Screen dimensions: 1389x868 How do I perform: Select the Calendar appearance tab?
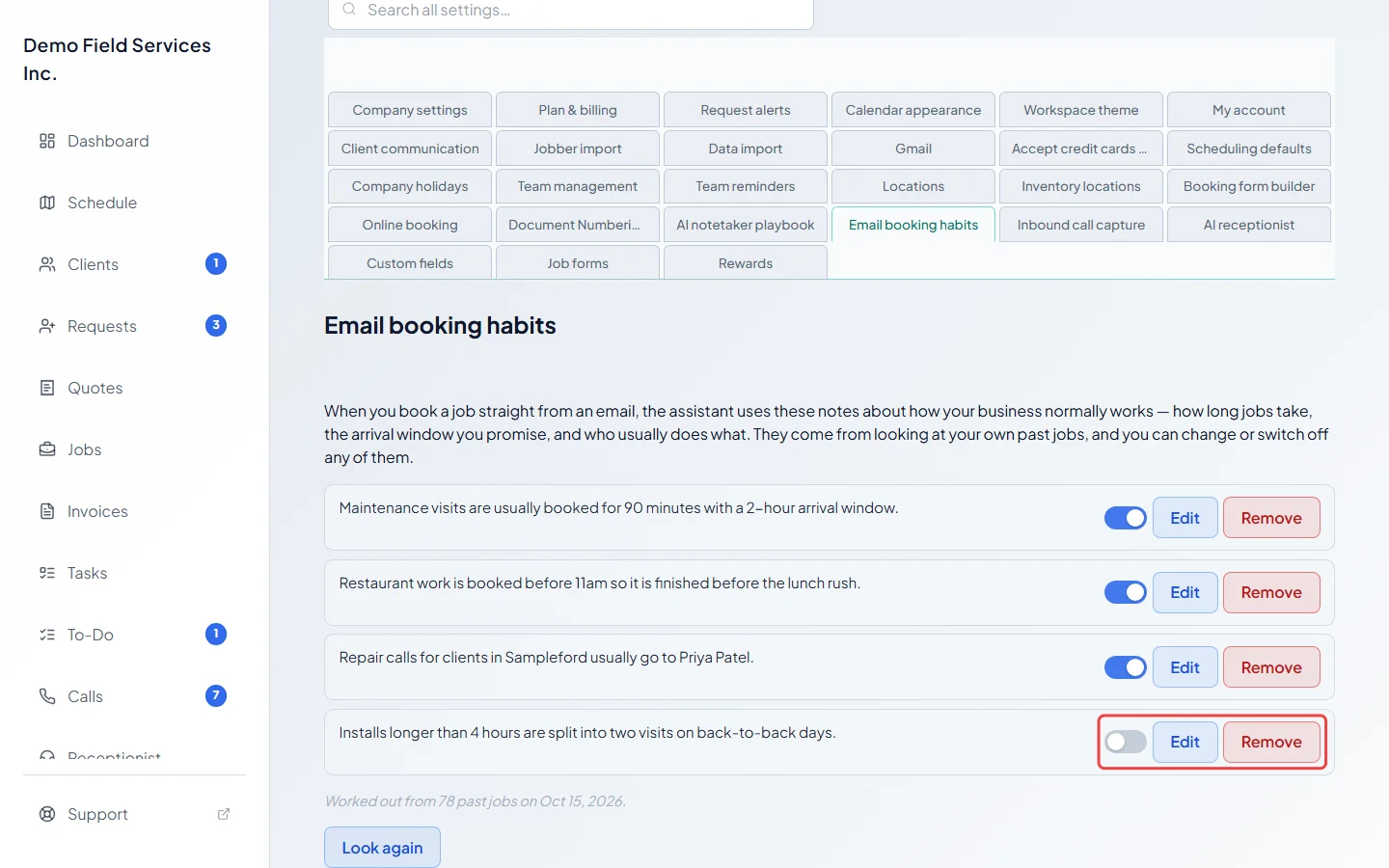(913, 110)
